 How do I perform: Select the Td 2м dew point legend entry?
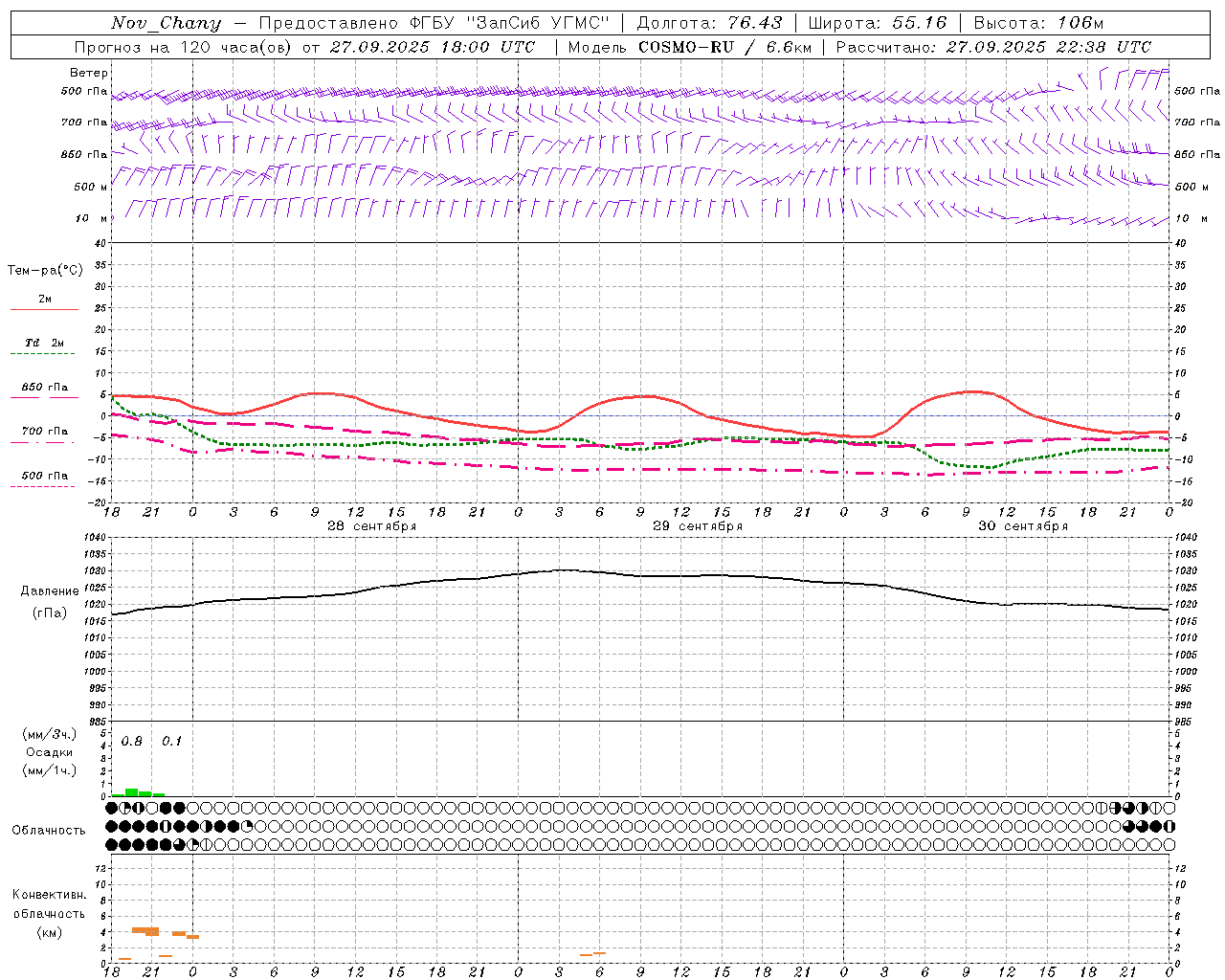click(44, 343)
